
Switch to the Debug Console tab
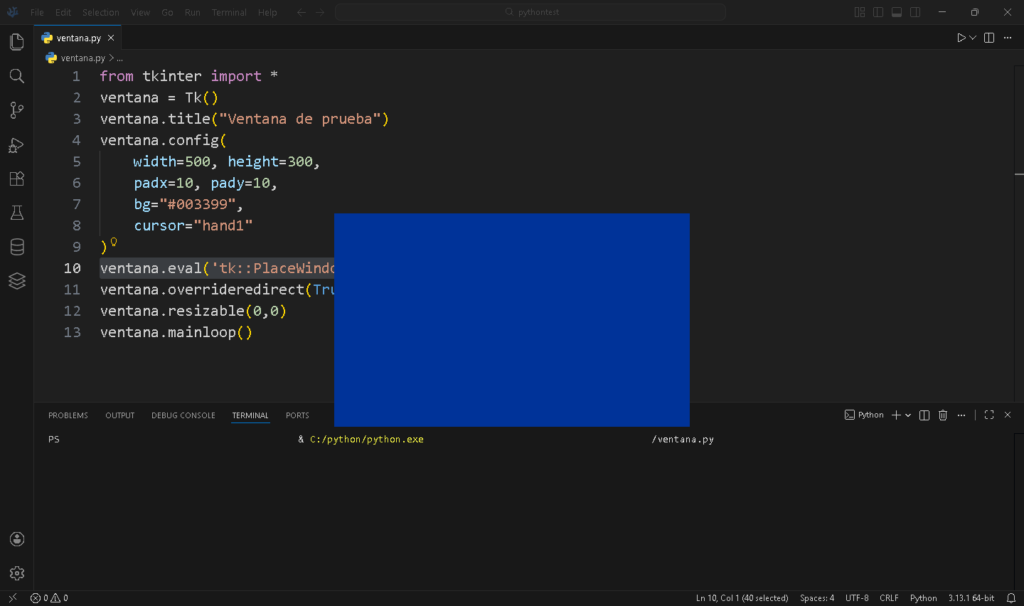point(183,415)
